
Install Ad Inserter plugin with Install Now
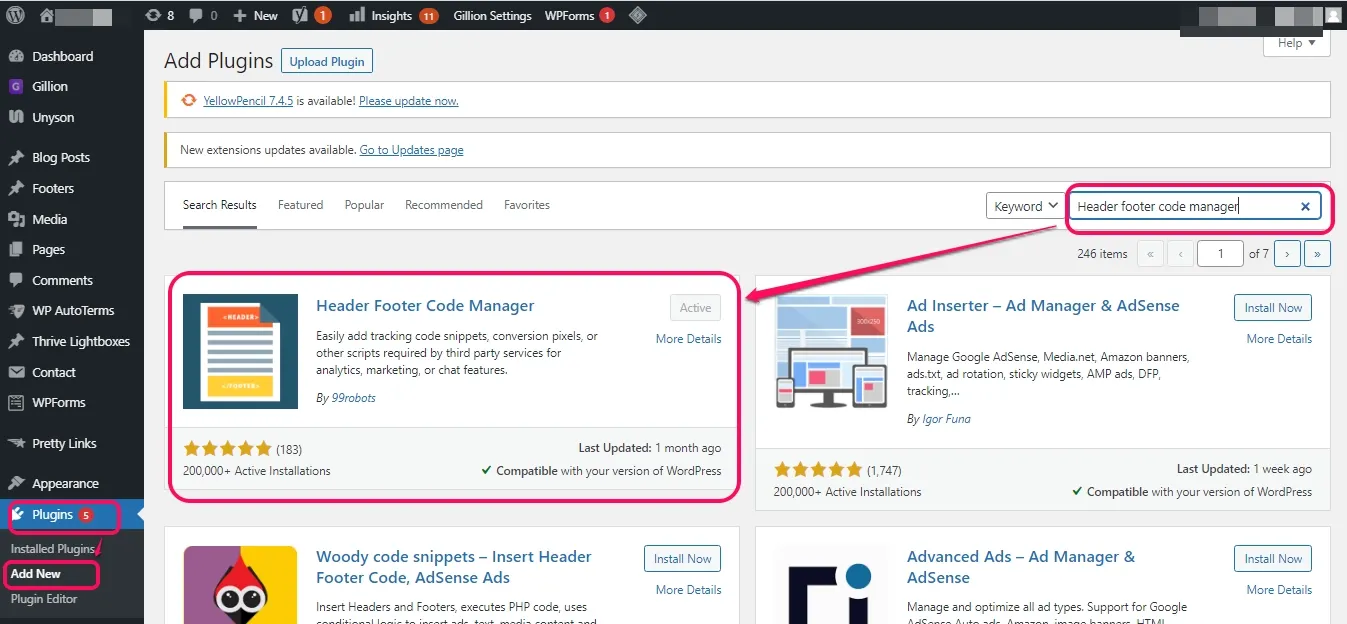coord(1273,308)
